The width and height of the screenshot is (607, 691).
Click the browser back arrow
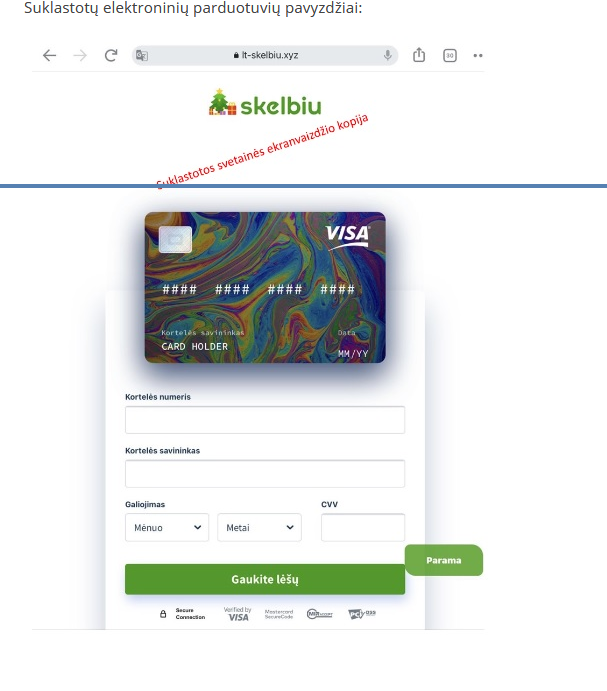pyautogui.click(x=49, y=56)
